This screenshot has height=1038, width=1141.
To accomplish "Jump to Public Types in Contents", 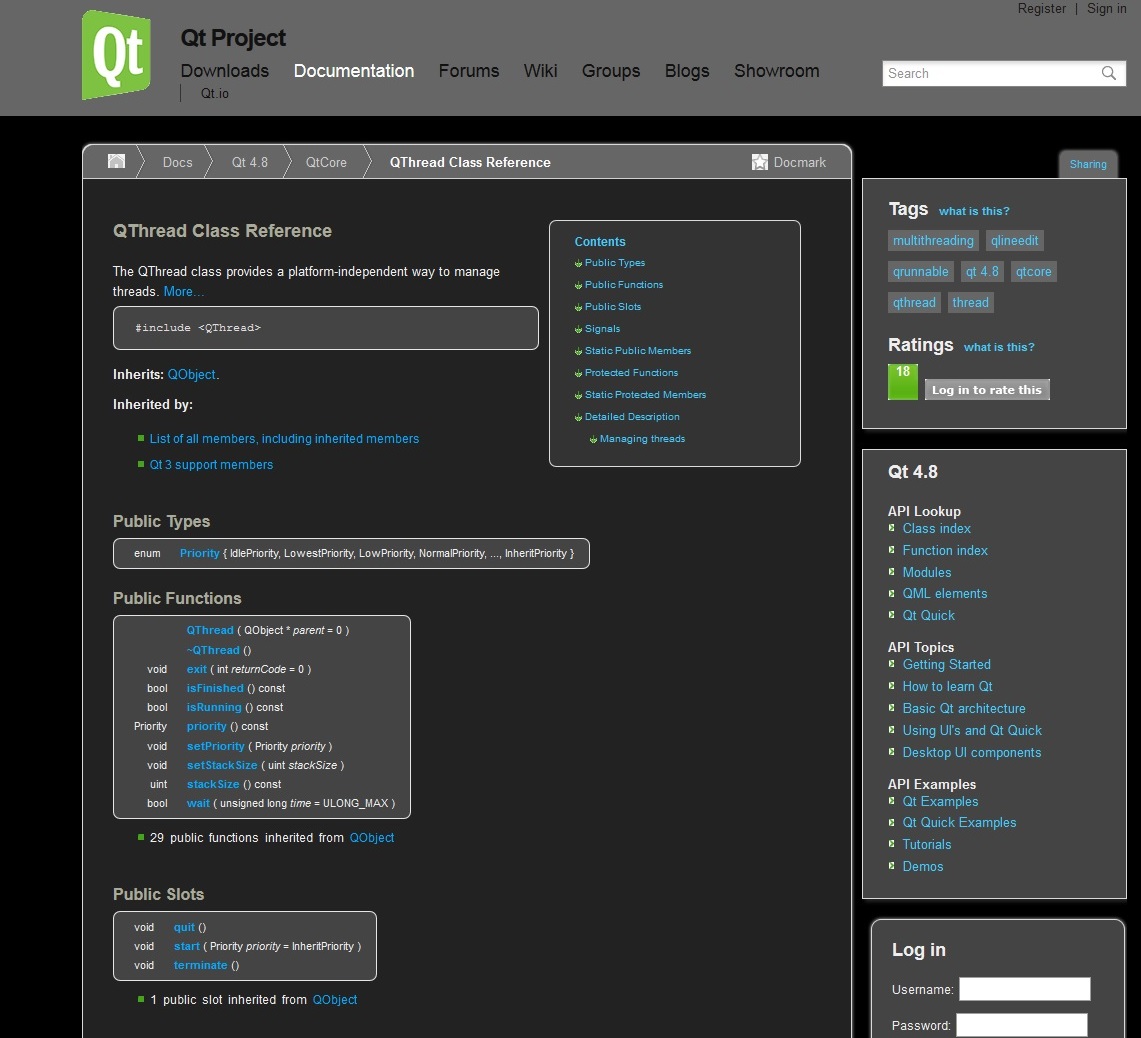I will [x=615, y=263].
